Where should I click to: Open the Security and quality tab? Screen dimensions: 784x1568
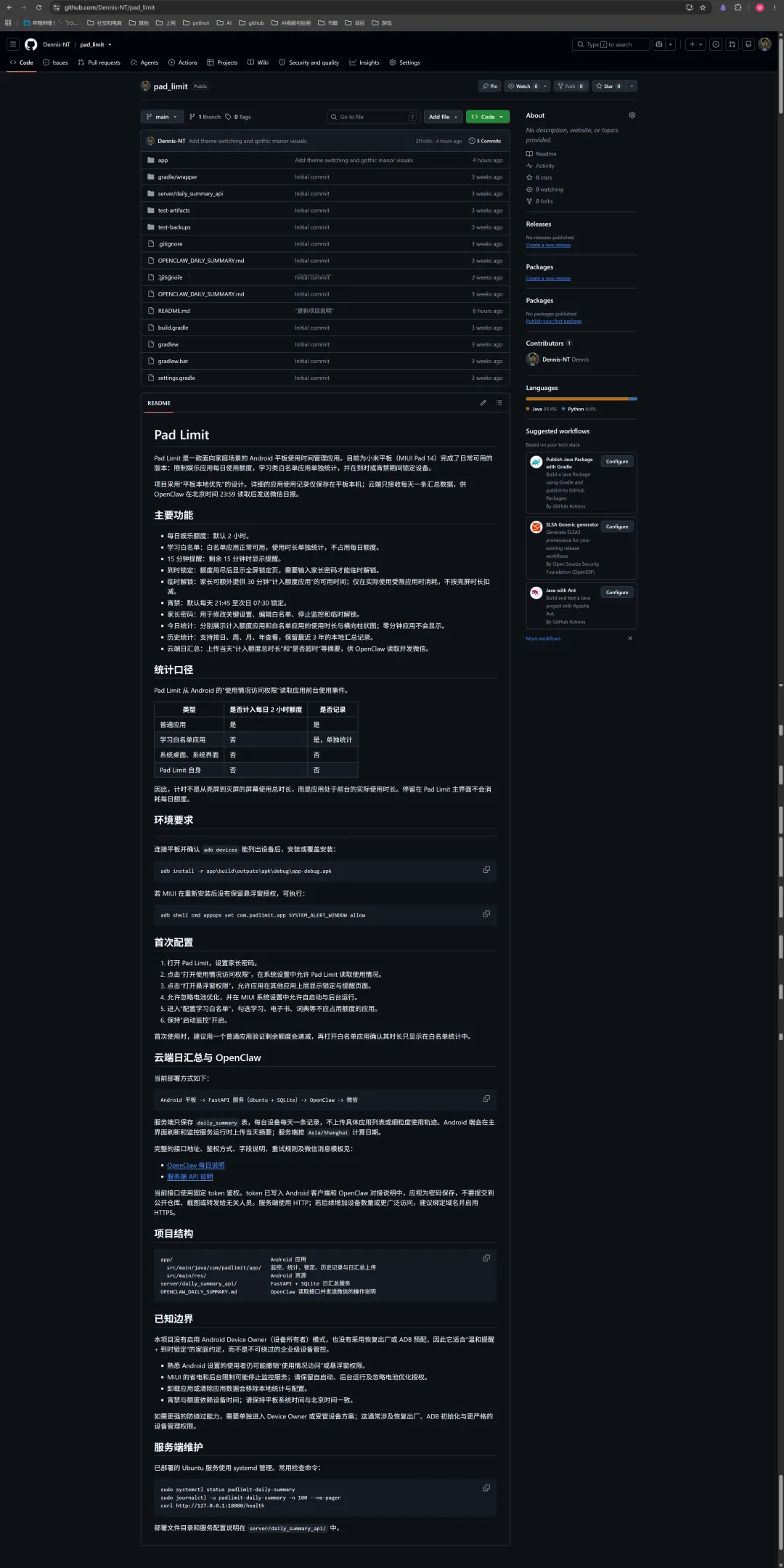click(309, 63)
